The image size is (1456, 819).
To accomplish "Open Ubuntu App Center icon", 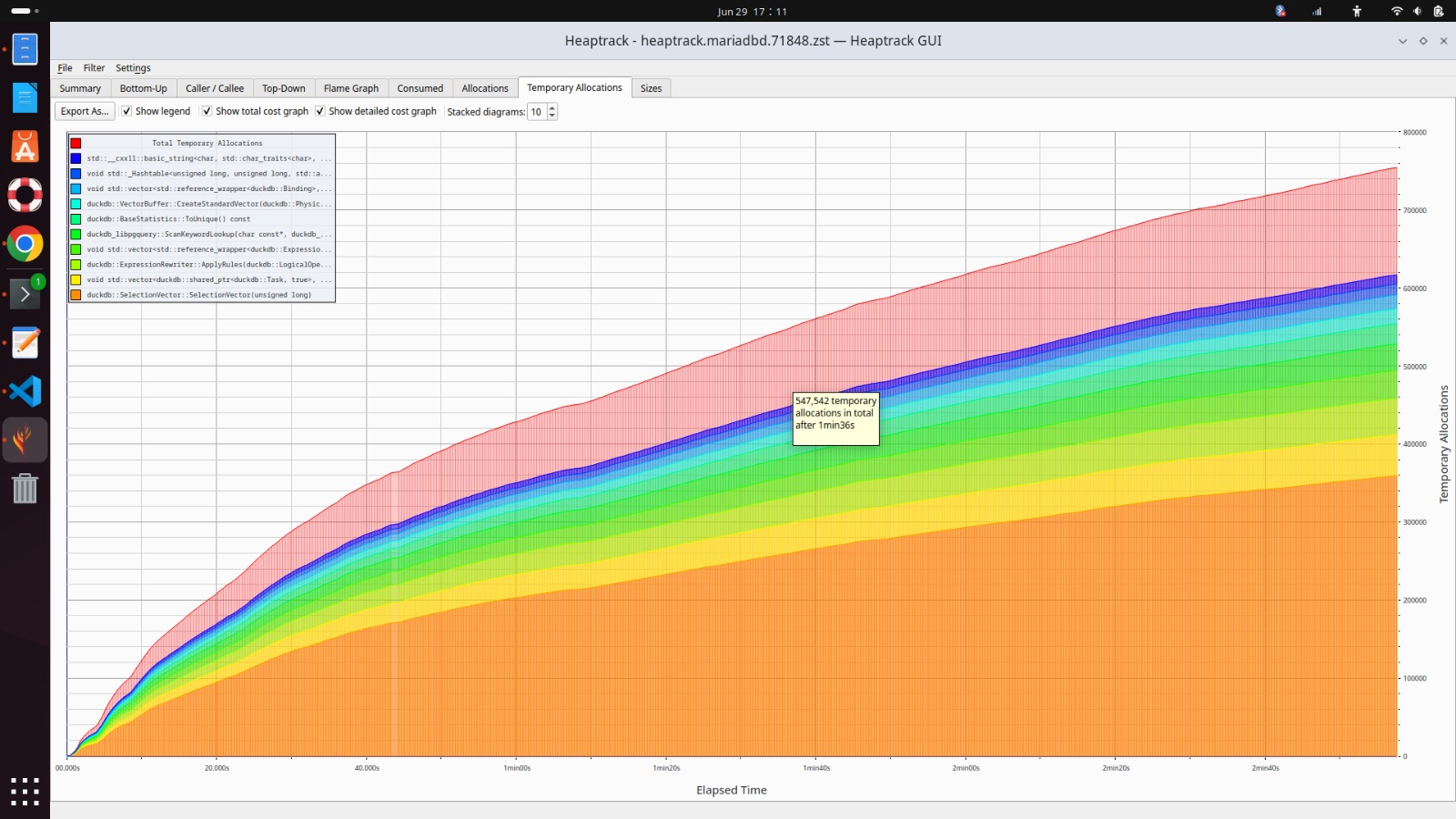I will [x=25, y=147].
